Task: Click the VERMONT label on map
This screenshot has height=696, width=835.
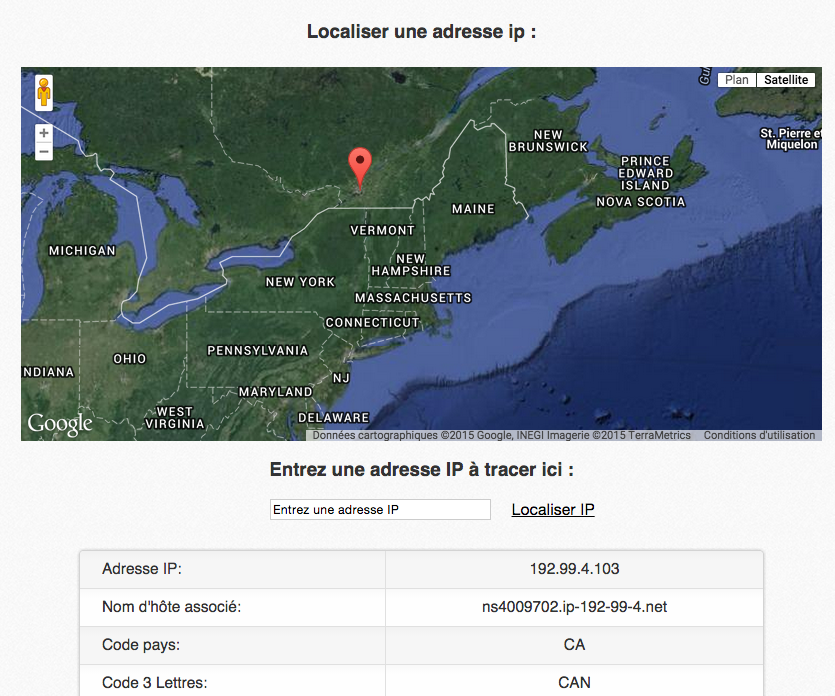Action: [x=382, y=230]
